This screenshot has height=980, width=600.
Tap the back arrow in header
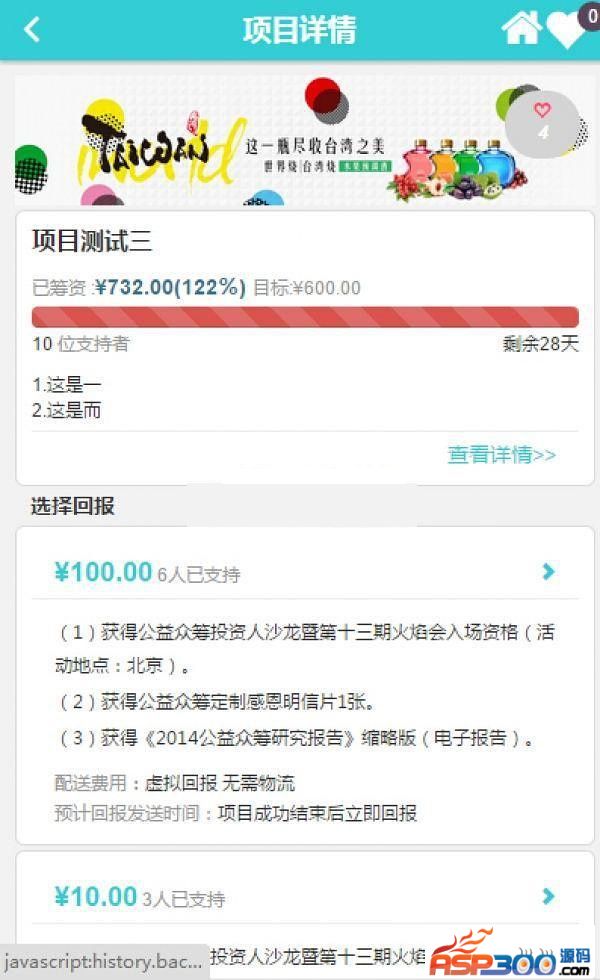point(31,29)
